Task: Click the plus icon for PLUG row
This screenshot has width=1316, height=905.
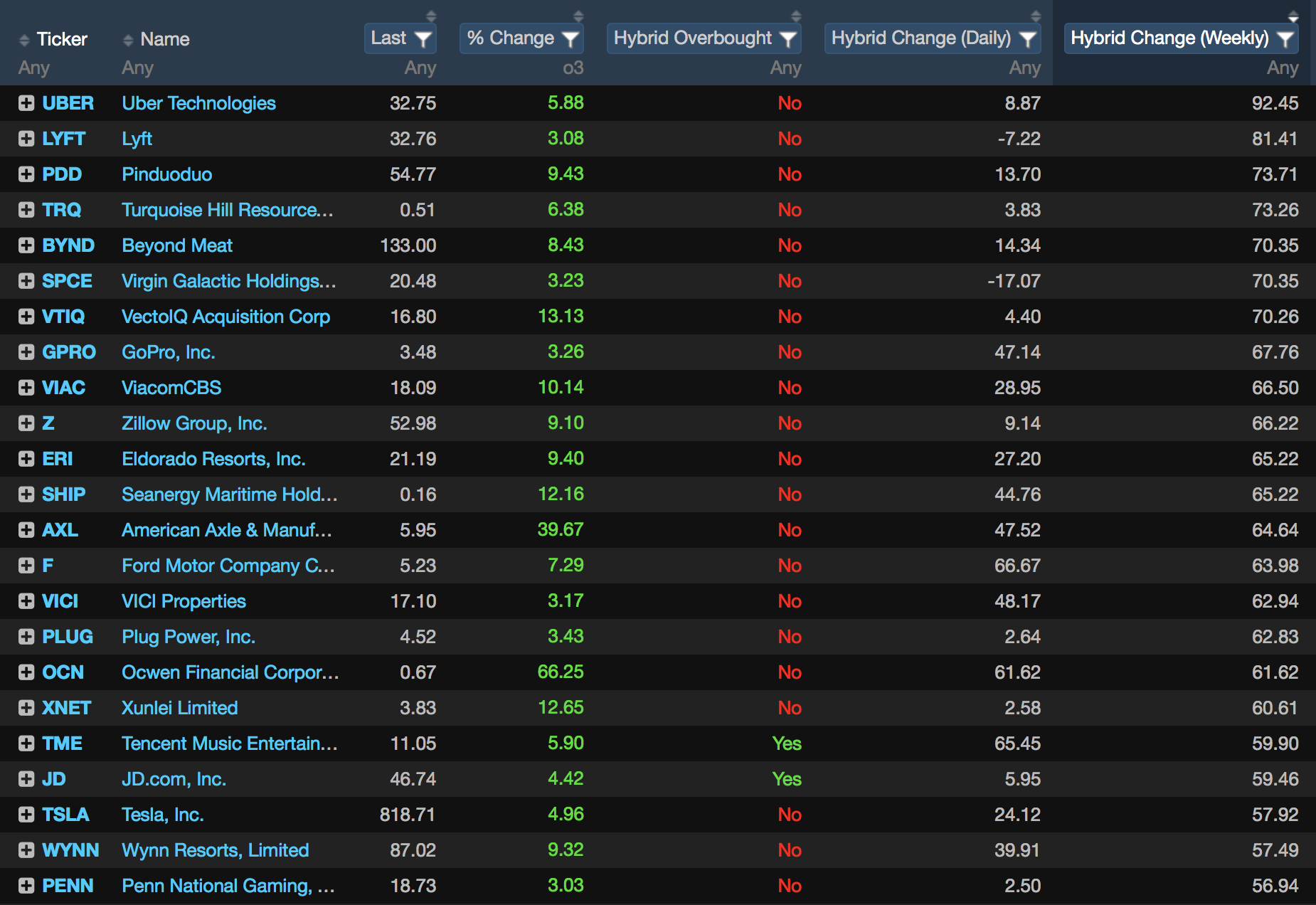Action: click(x=26, y=637)
